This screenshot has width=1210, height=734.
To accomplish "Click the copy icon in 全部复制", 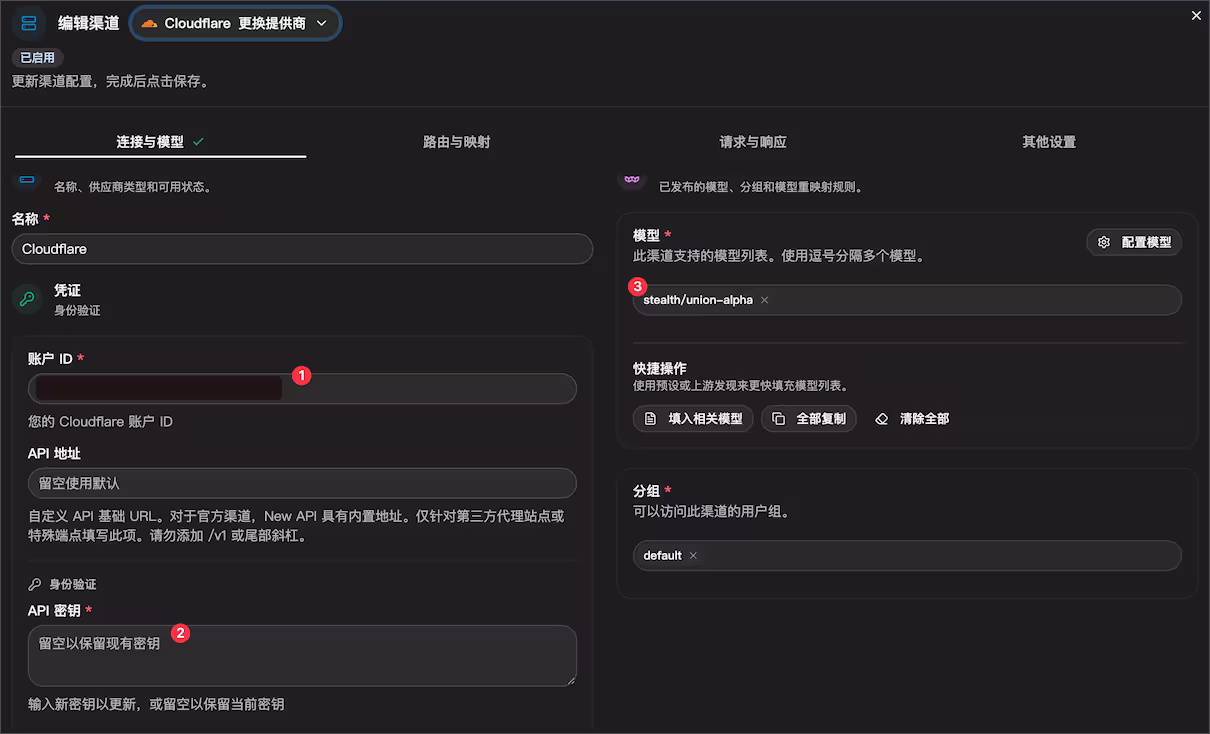I will [x=779, y=419].
